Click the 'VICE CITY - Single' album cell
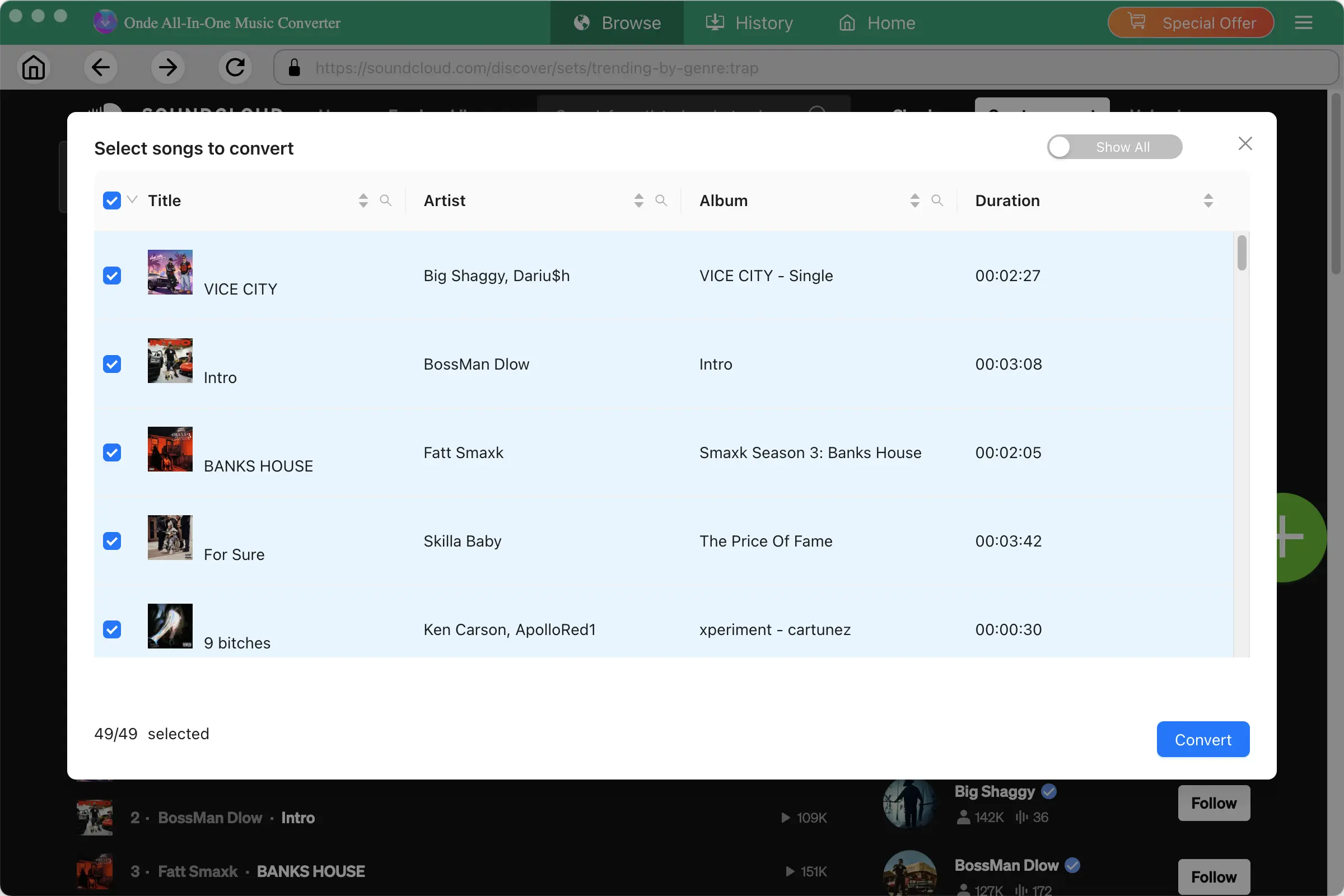Viewport: 1344px width, 896px height. (x=766, y=276)
